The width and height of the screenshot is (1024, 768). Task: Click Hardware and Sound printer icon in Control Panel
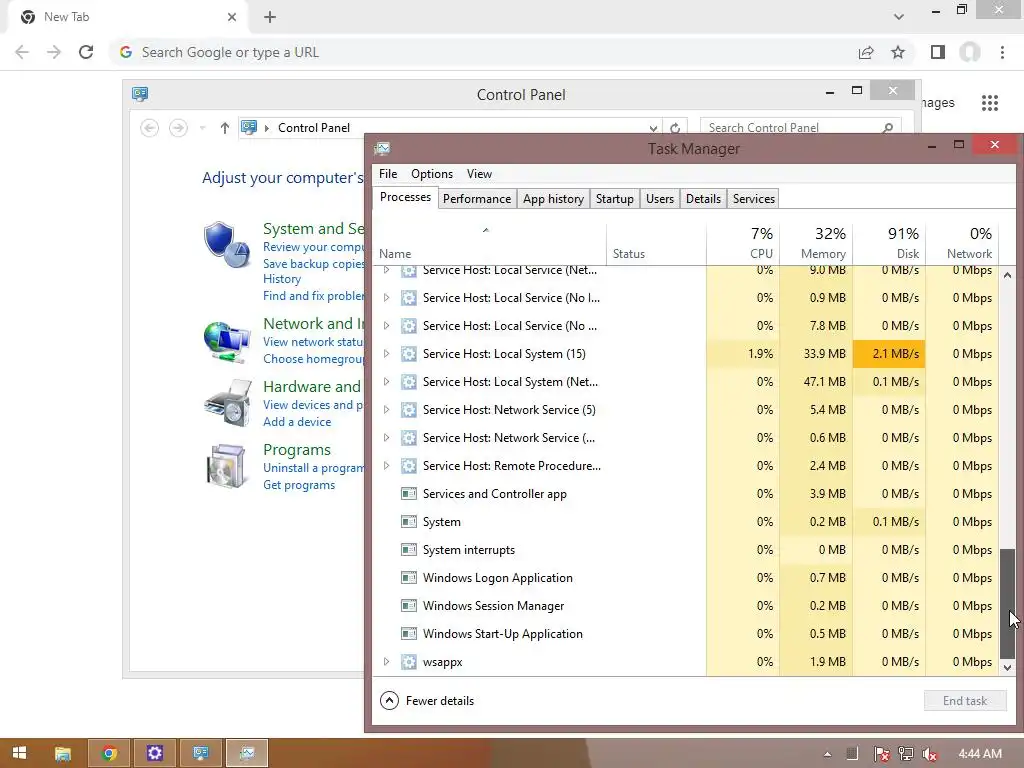(228, 404)
